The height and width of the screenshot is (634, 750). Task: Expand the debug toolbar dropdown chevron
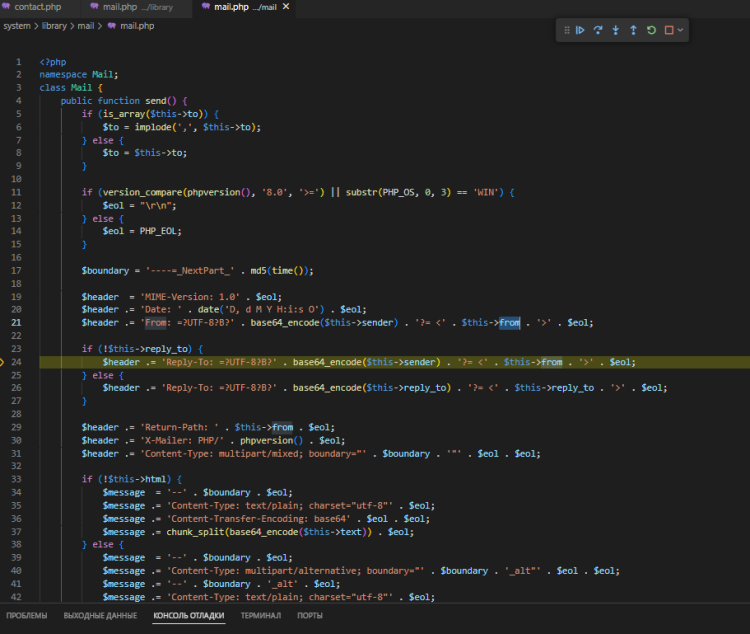(681, 31)
